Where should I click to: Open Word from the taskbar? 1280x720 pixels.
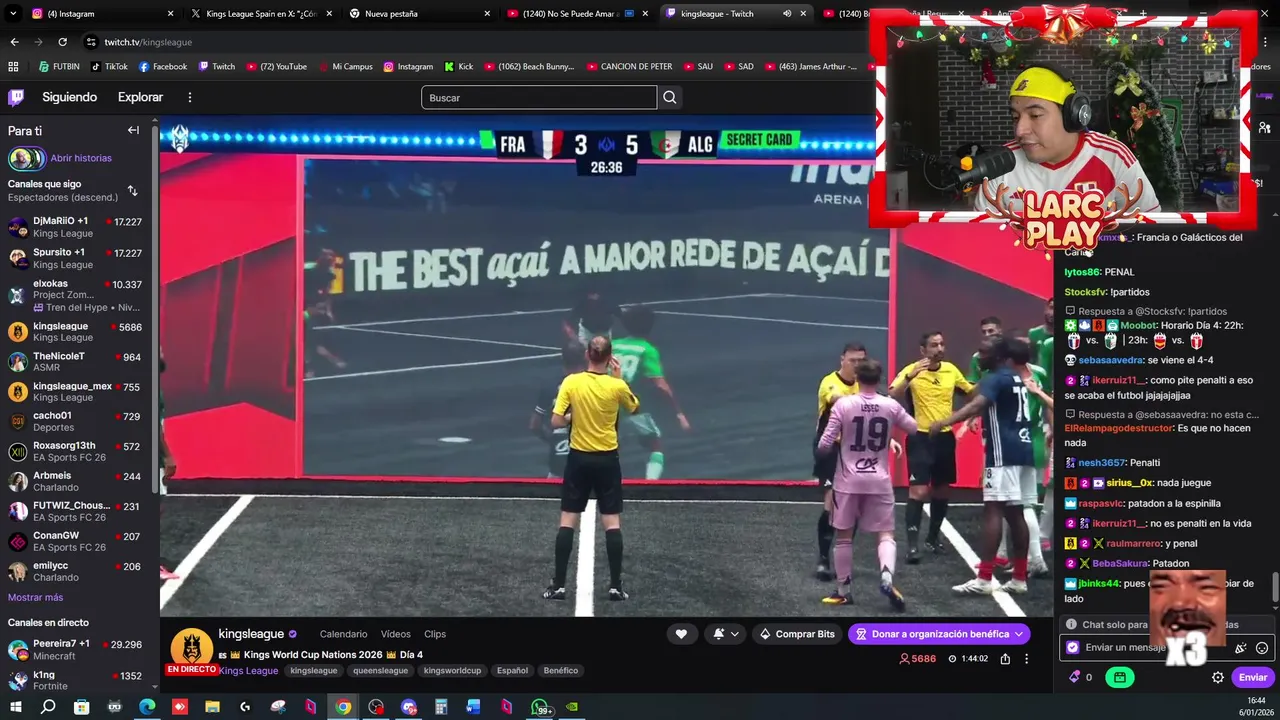click(x=474, y=707)
